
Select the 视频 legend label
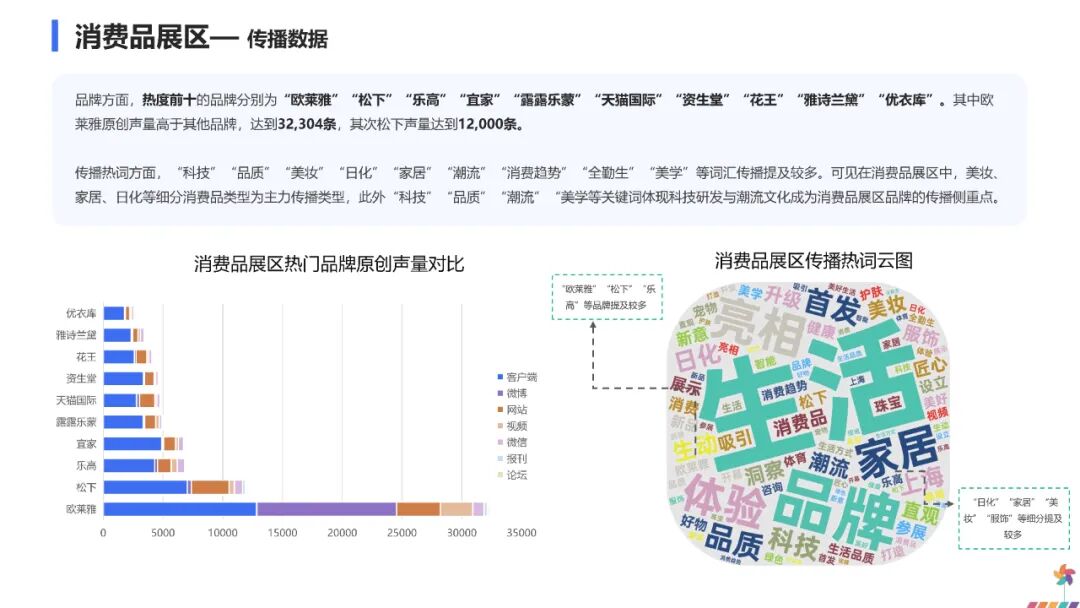point(517,426)
